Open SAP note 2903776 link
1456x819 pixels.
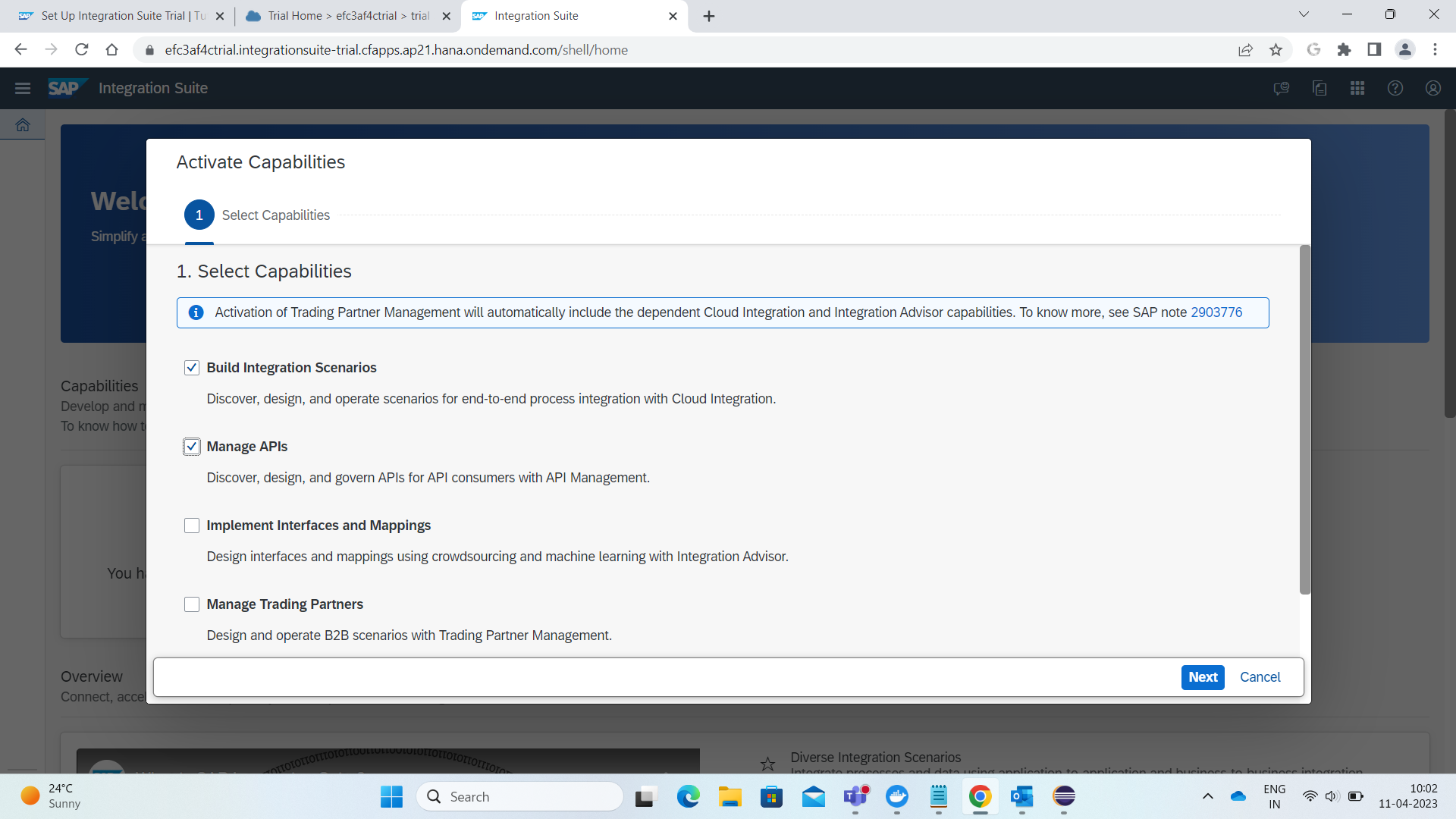pyautogui.click(x=1216, y=312)
